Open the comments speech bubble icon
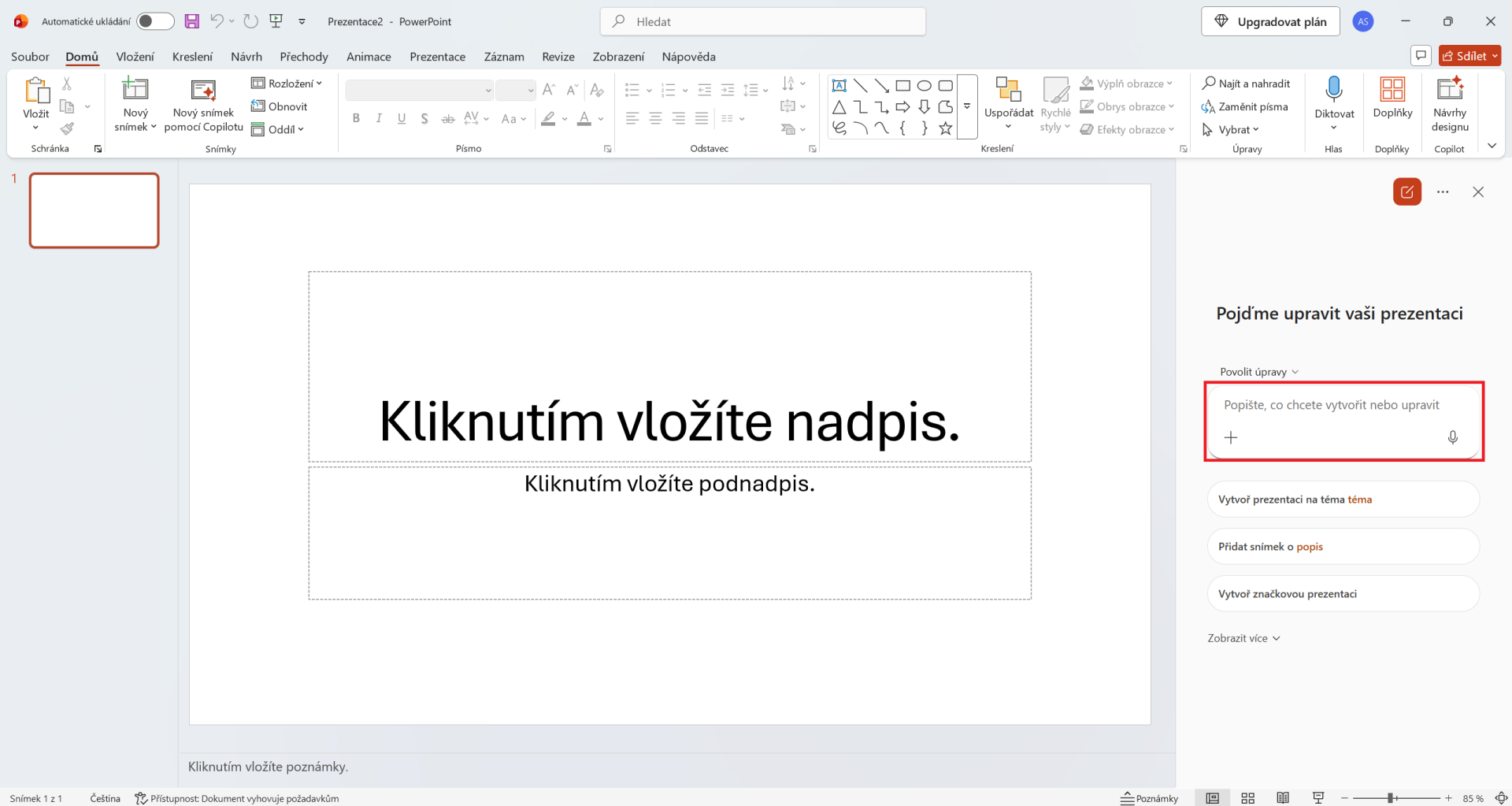Image resolution: width=1512 pixels, height=806 pixels. [x=1421, y=56]
